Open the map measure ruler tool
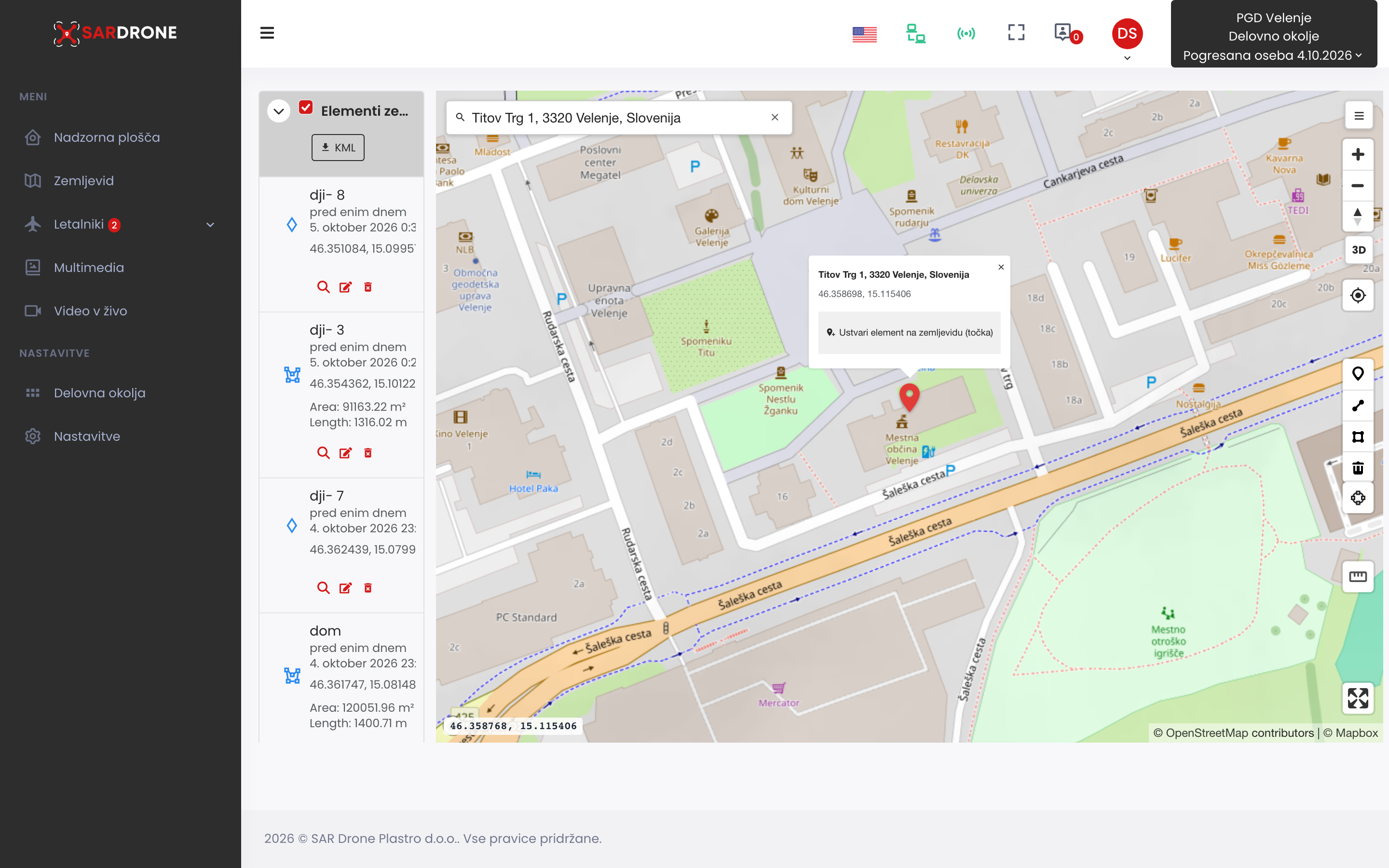The image size is (1389, 868). pos(1358,576)
